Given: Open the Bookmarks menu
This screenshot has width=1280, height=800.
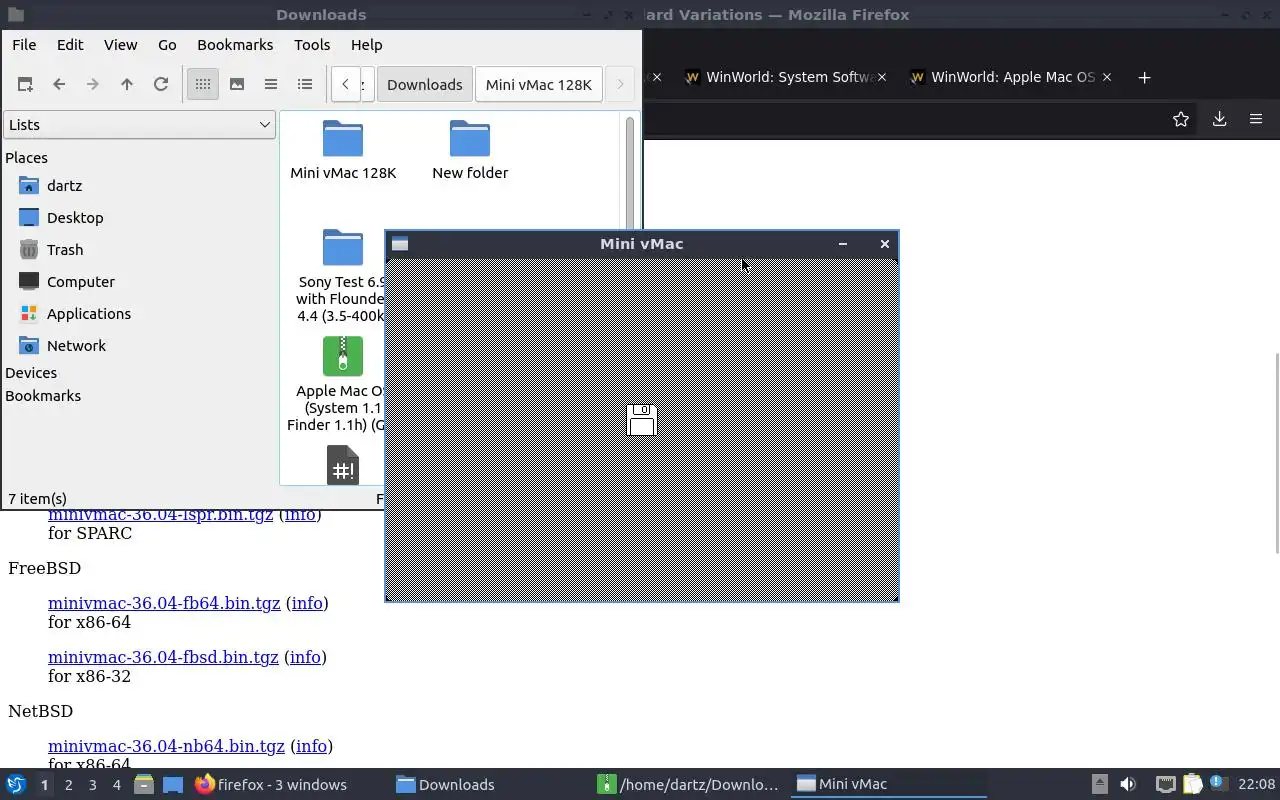Looking at the screenshot, I should pos(235,44).
